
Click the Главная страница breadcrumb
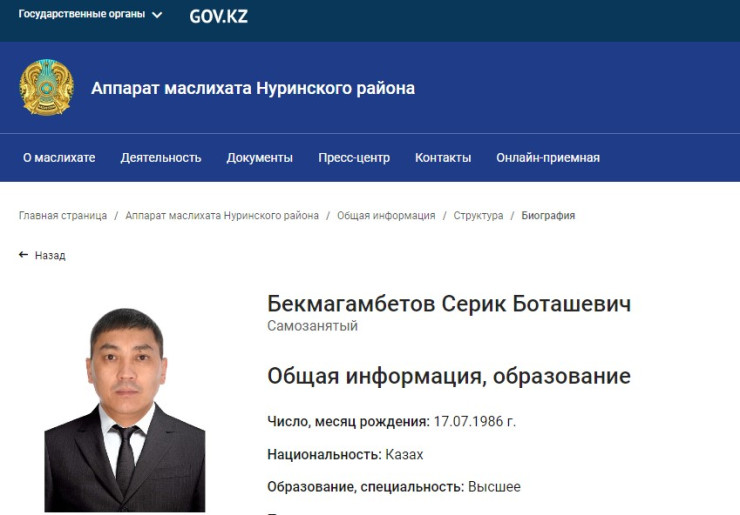[63, 215]
